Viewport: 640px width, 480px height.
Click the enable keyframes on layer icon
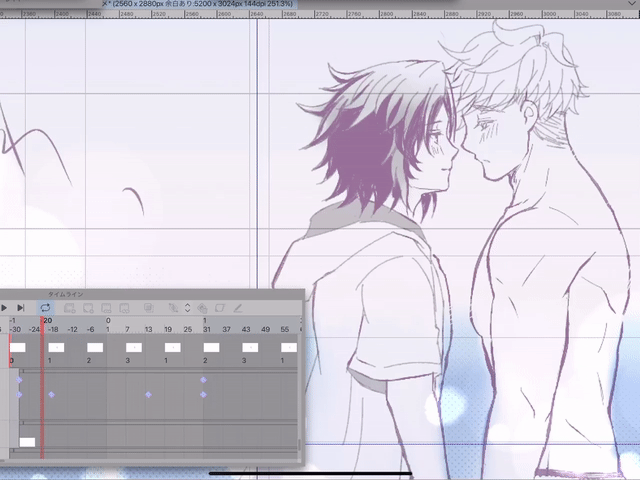point(173,308)
